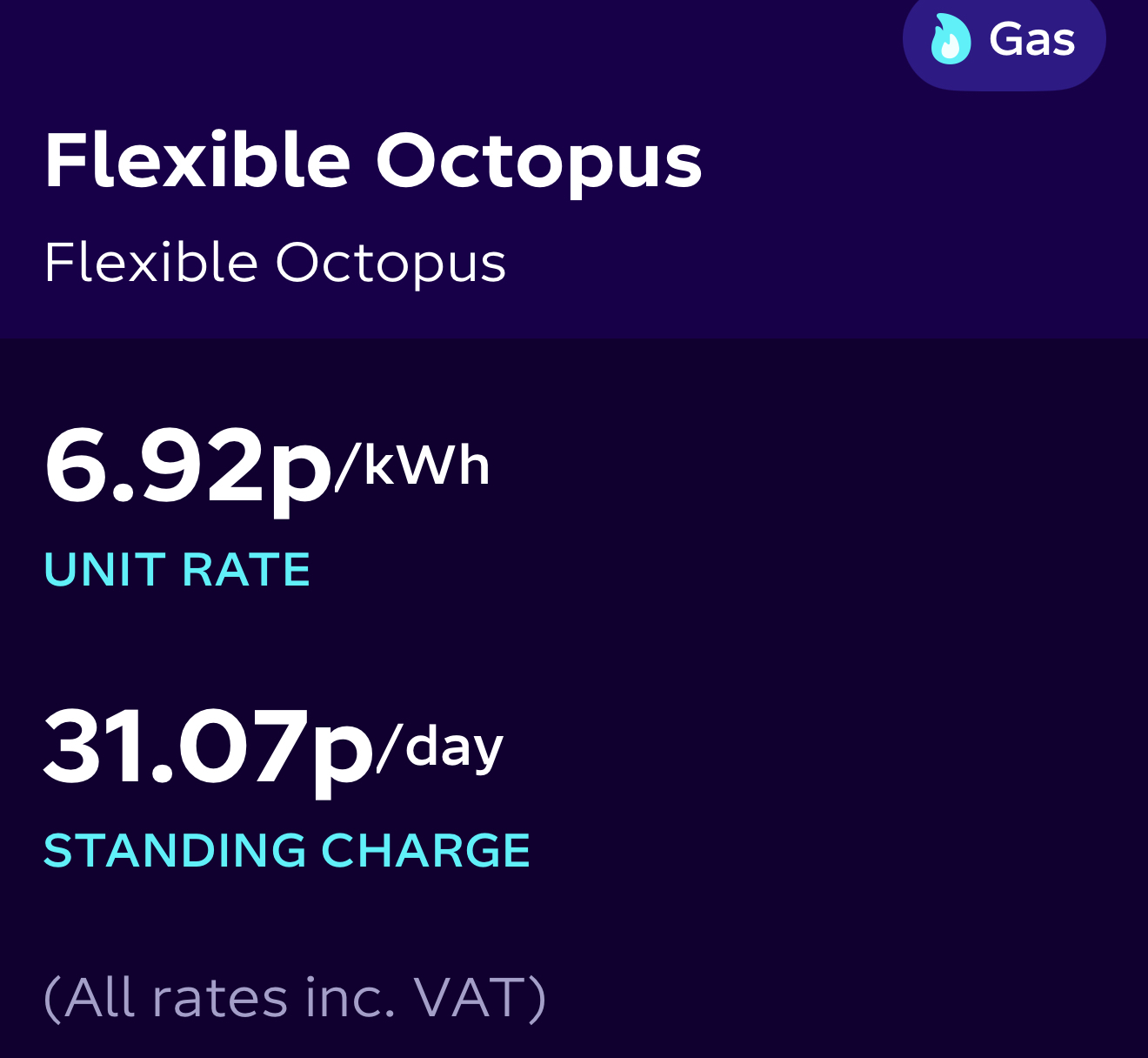This screenshot has height=1058, width=1148.
Task: Click the word Flexible in the subtitle
Action: (x=151, y=262)
